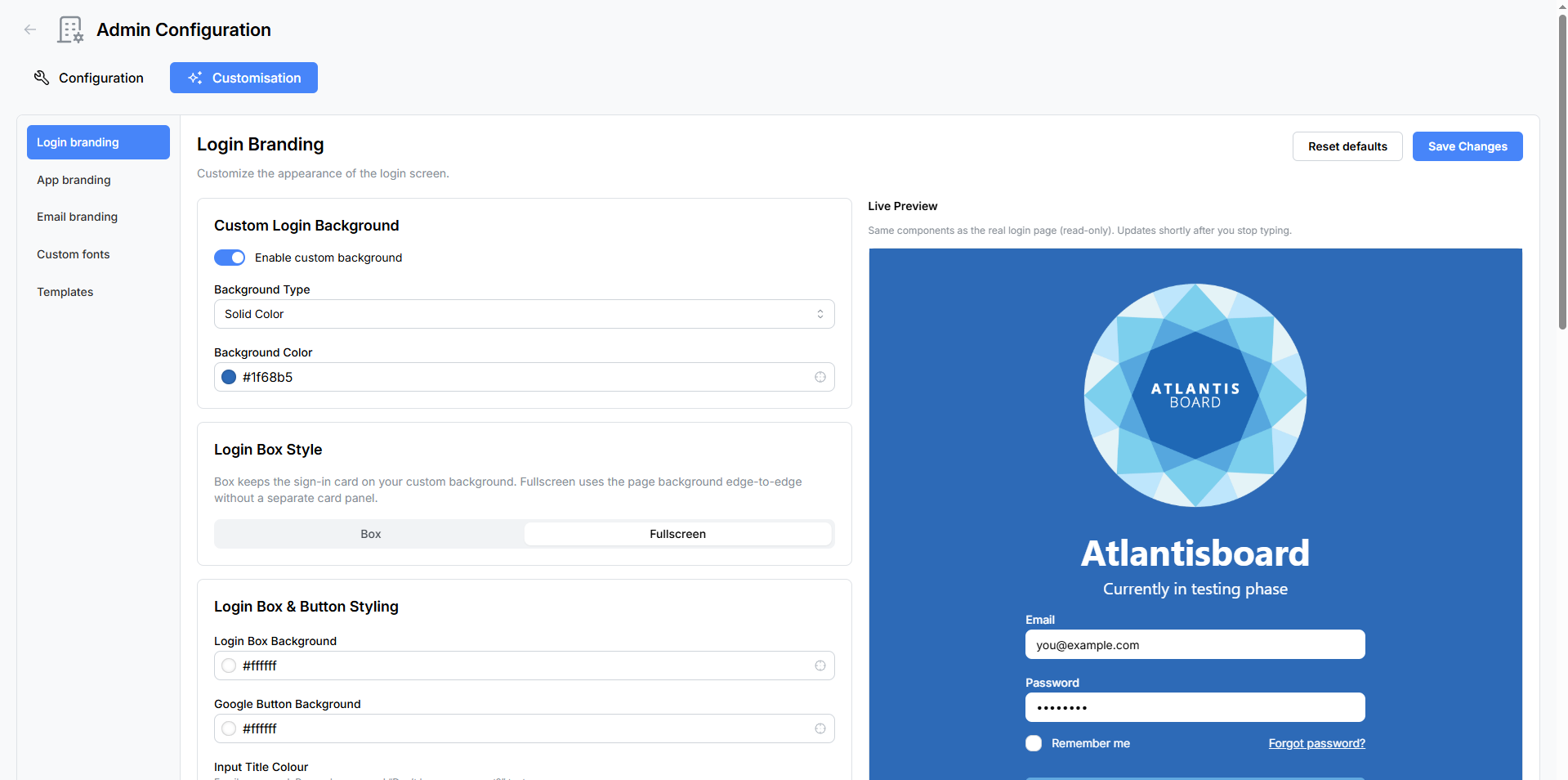Click the Admin Configuration building icon
Screen dimensions: 1568x780
70,29
